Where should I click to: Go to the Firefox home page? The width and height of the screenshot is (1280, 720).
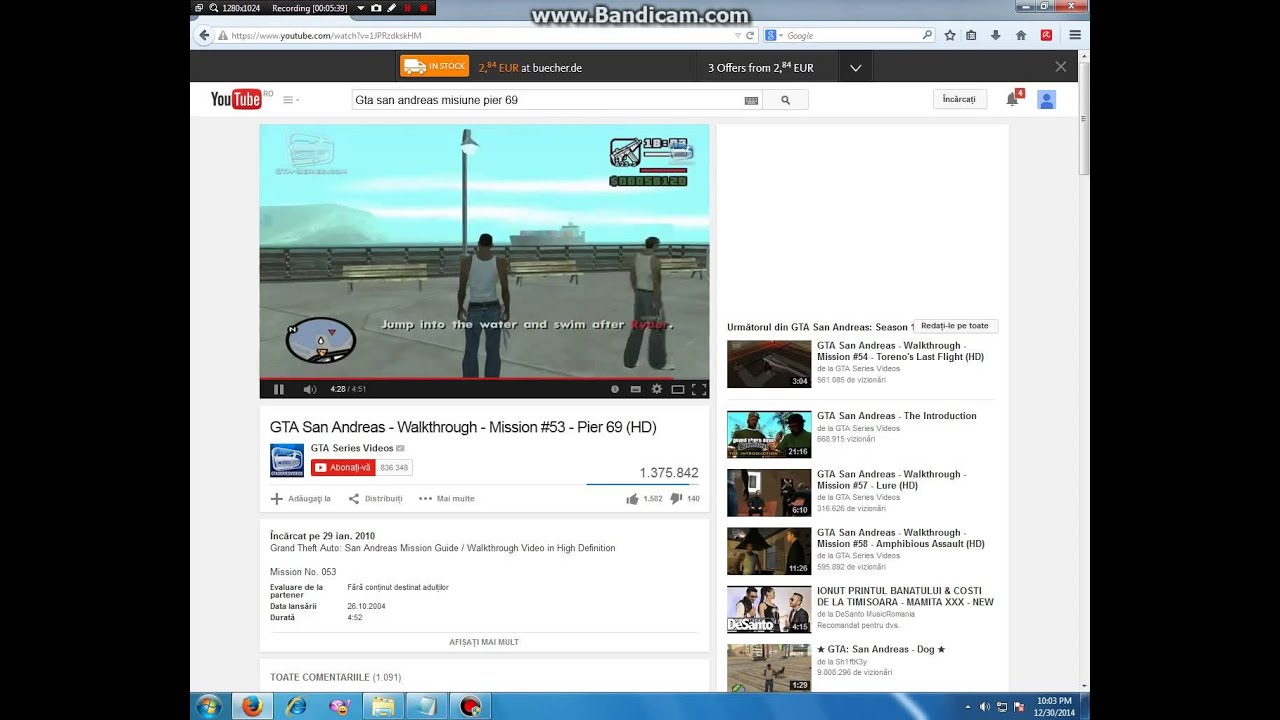point(1021,35)
